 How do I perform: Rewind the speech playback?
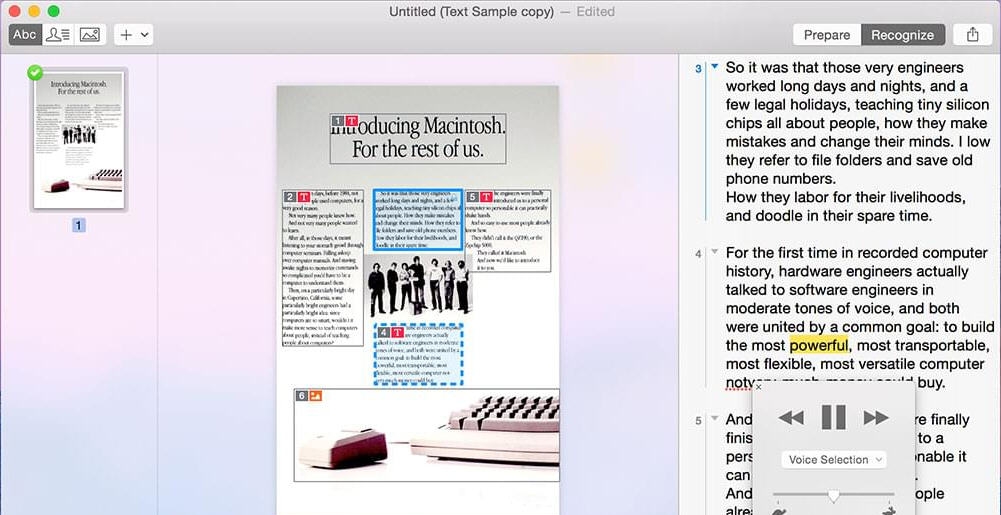791,418
